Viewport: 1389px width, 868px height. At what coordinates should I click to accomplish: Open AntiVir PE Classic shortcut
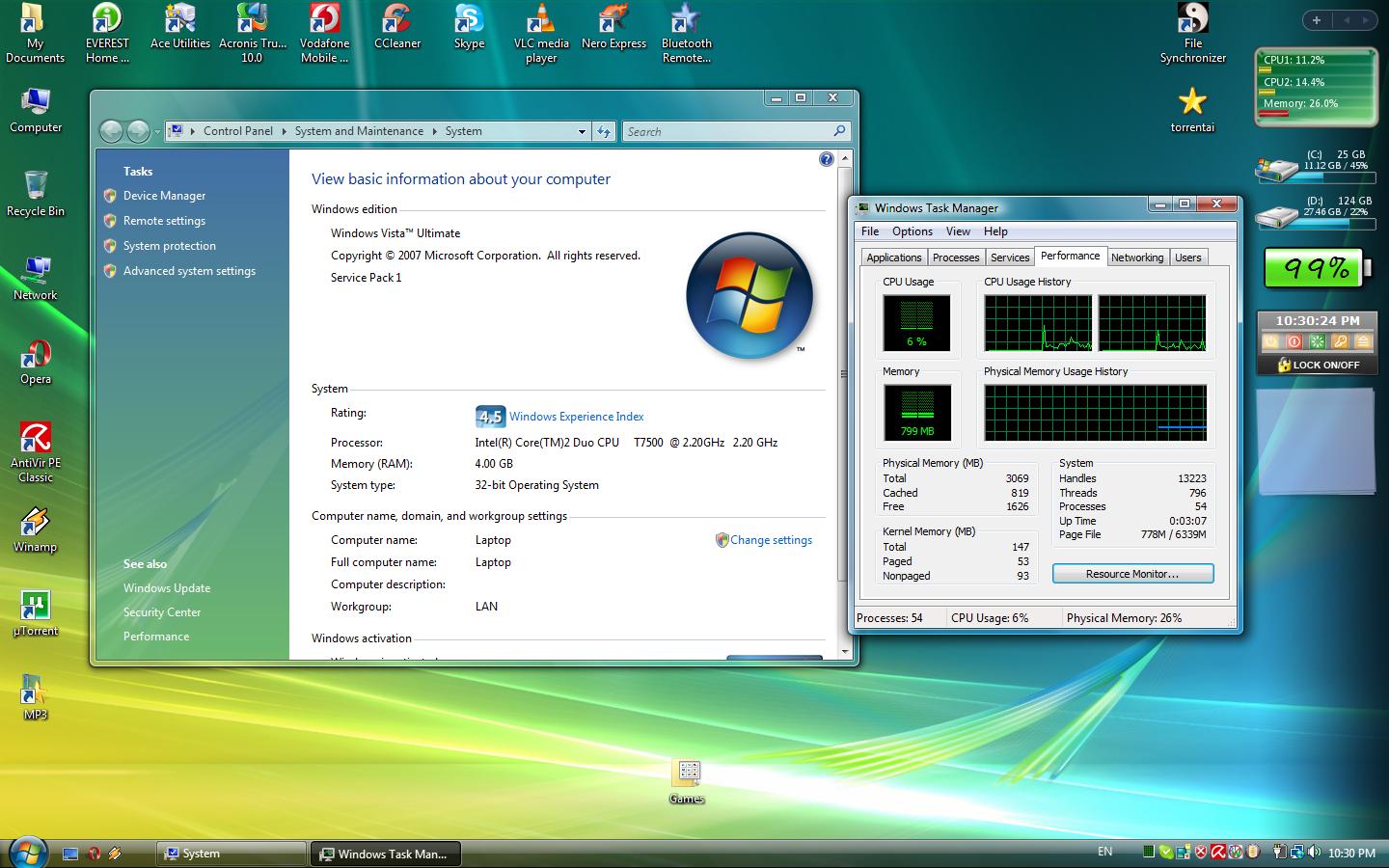36,452
